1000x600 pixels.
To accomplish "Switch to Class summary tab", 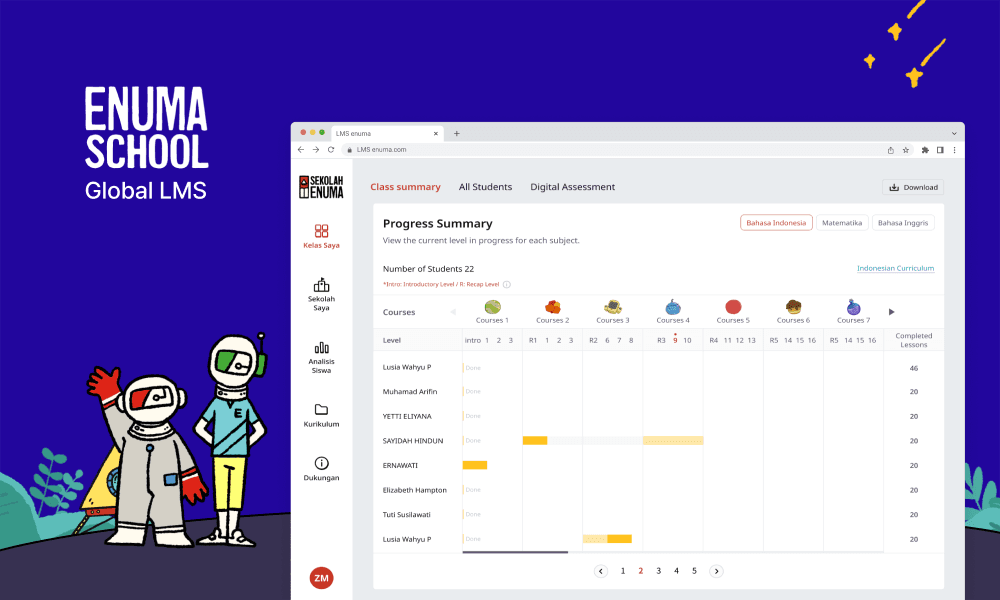I will 406,187.
